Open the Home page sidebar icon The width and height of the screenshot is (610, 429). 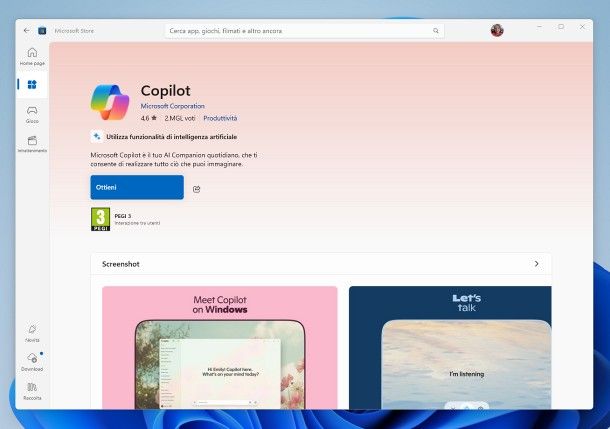(32, 56)
